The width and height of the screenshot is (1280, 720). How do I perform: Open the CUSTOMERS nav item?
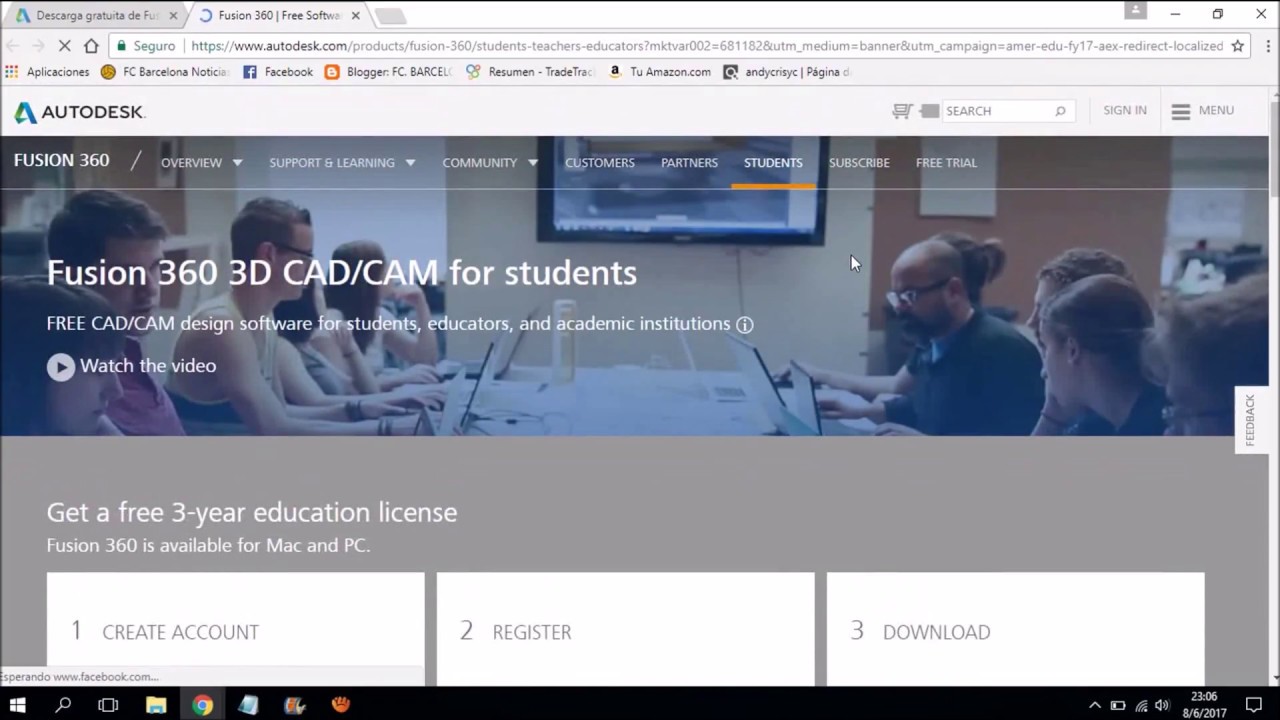pos(600,163)
